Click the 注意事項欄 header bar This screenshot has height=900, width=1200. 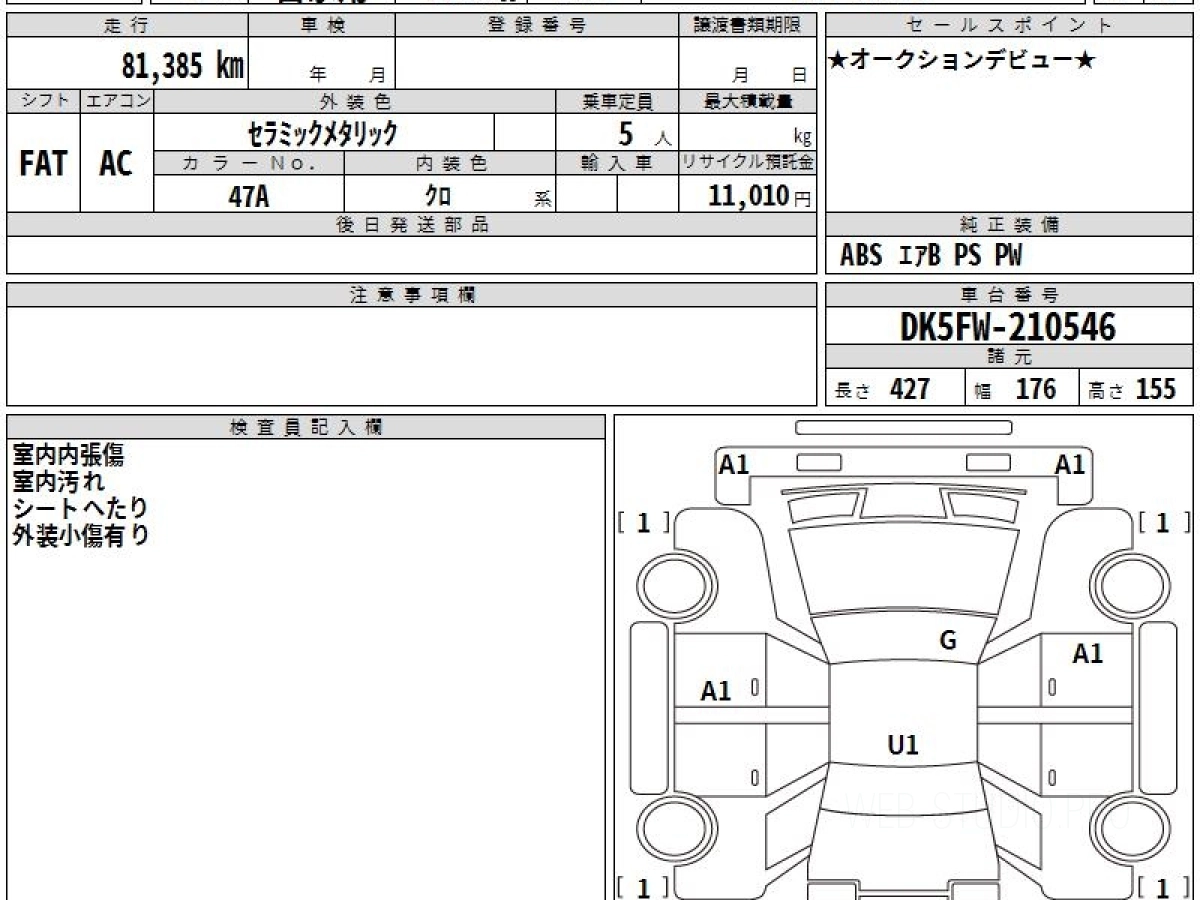coord(412,295)
